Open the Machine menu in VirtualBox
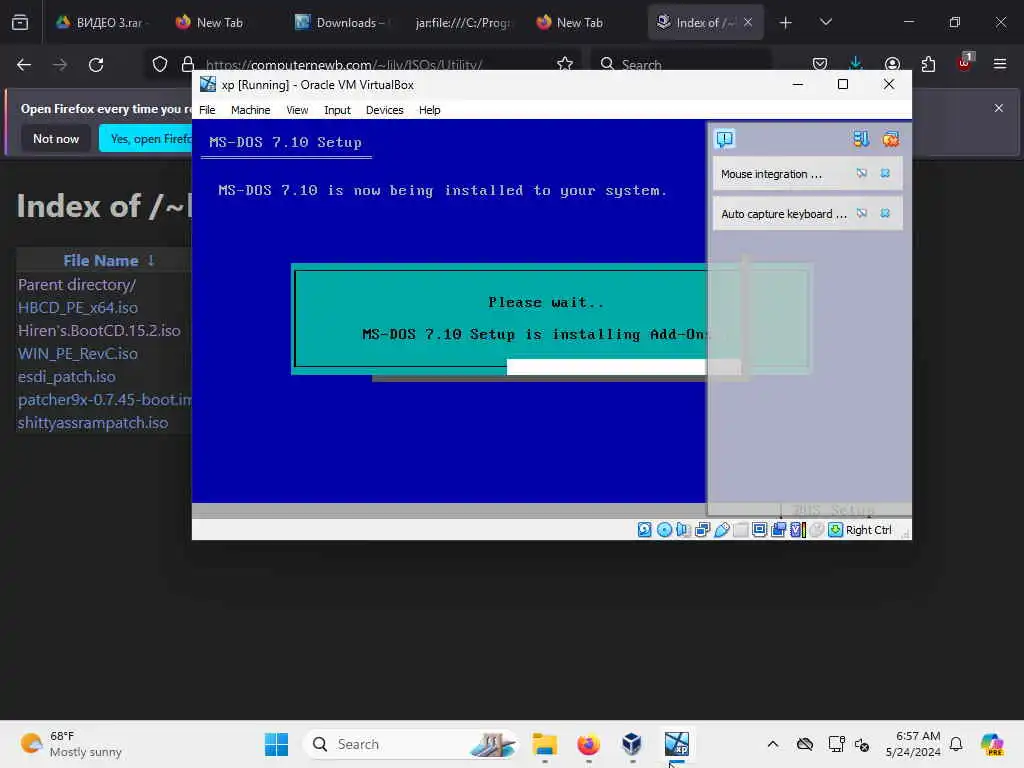The image size is (1024, 768). pos(250,110)
